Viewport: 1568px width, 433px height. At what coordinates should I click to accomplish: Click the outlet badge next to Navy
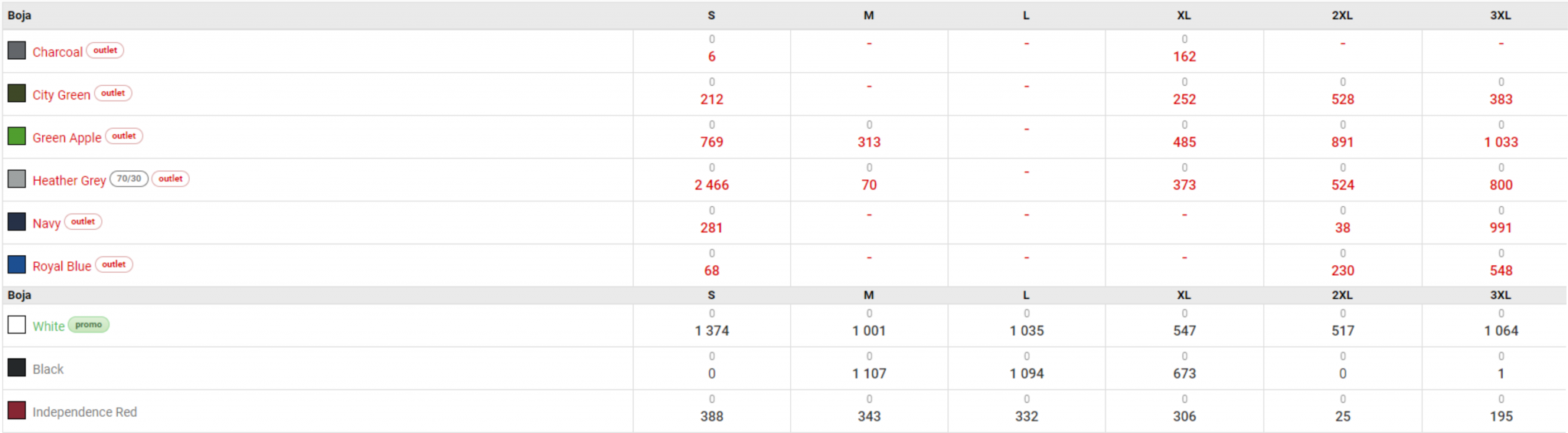pos(83,222)
